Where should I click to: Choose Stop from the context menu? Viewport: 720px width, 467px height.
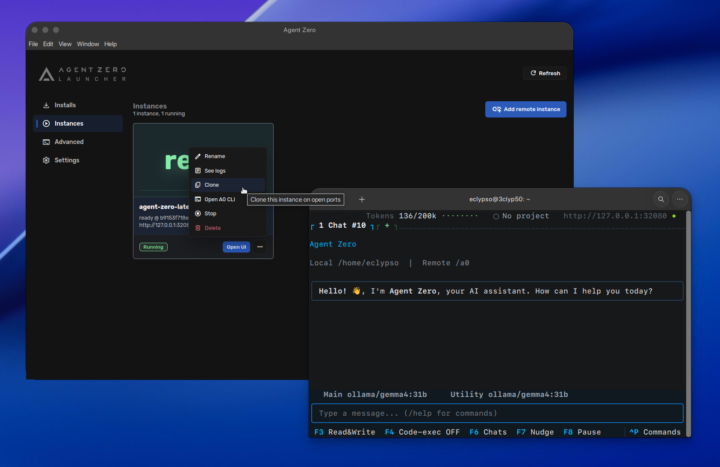[x=228, y=214]
